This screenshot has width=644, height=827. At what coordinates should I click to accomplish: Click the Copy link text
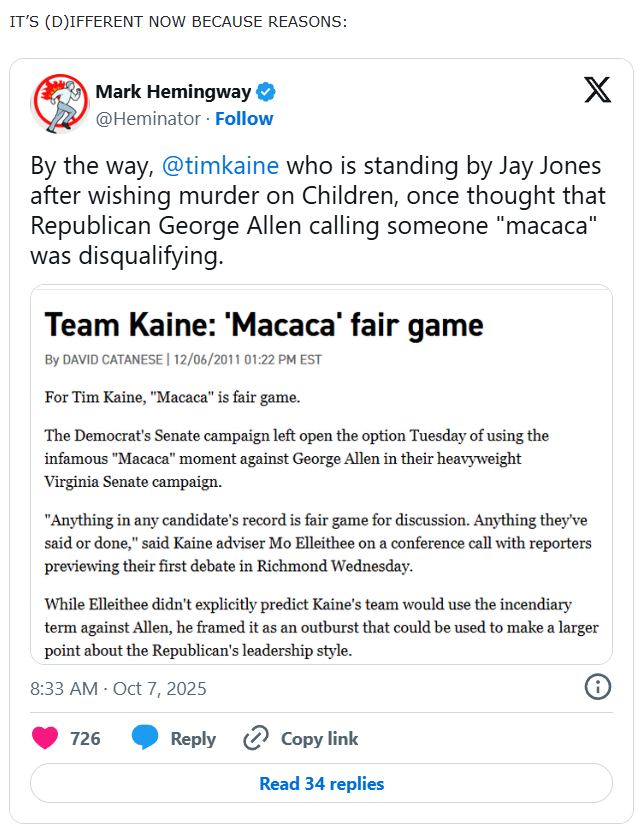pyautogui.click(x=319, y=739)
